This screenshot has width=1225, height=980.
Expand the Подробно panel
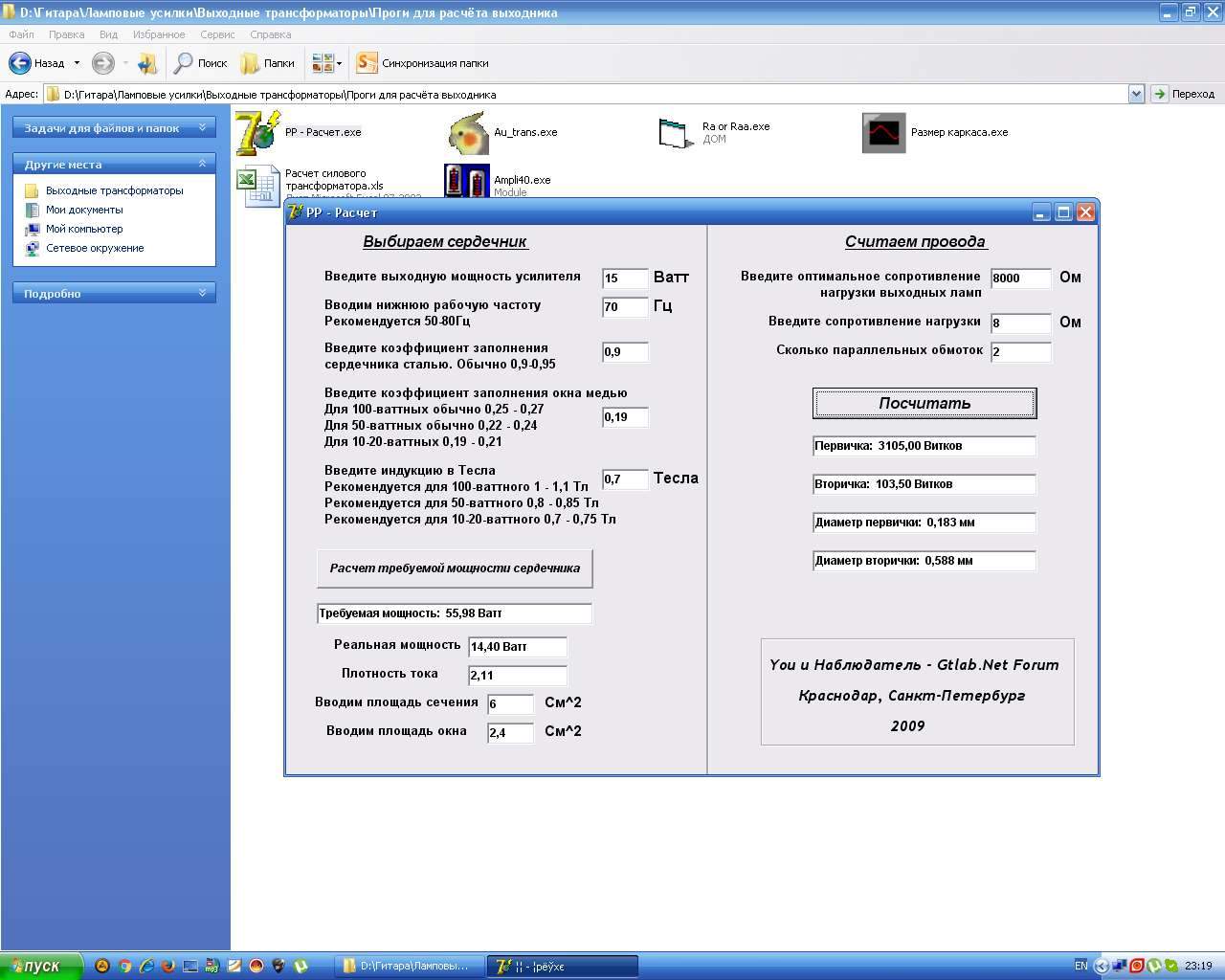202,293
